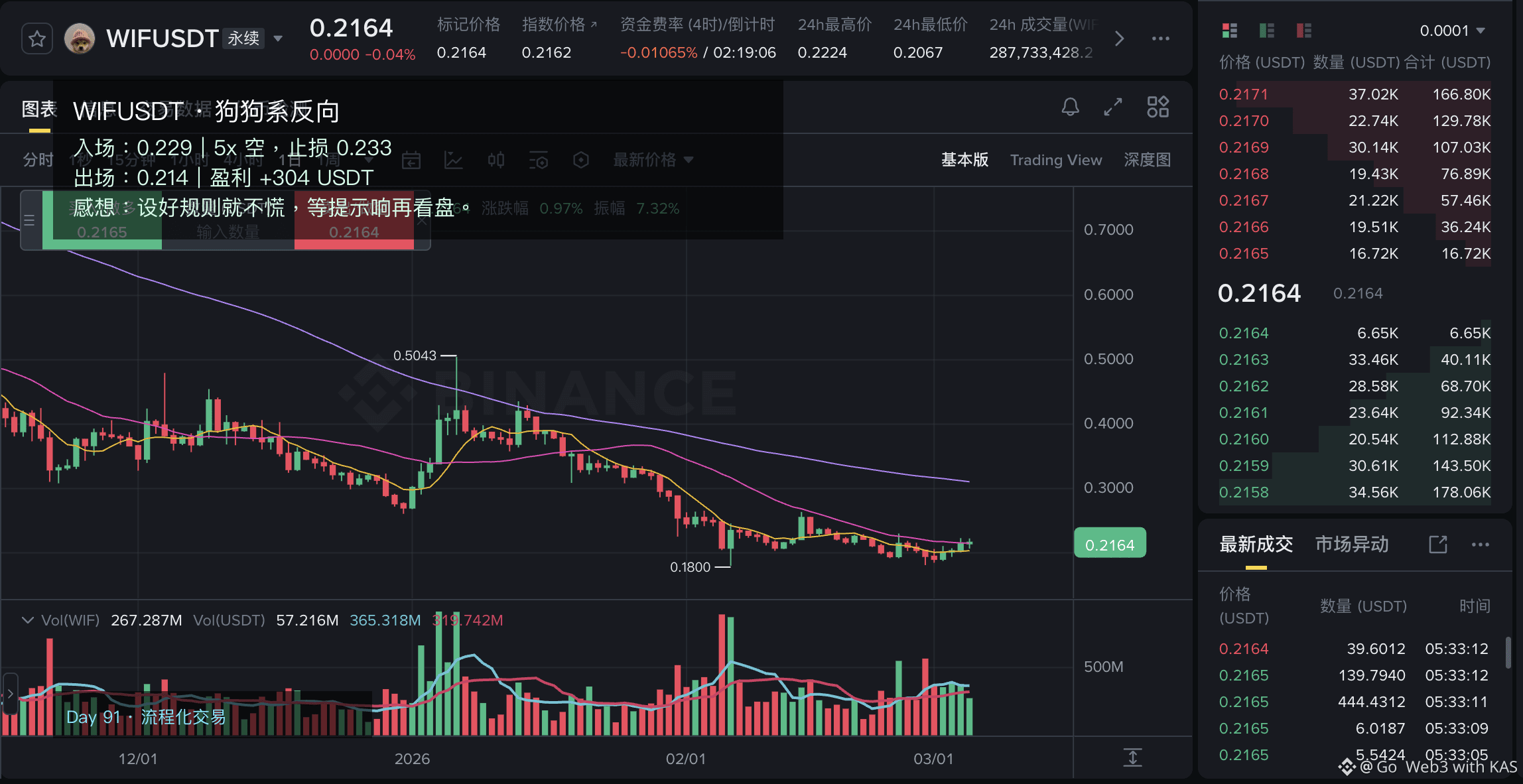Close the quick-trade order panel
This screenshot has width=1523, height=784.
click(x=422, y=221)
